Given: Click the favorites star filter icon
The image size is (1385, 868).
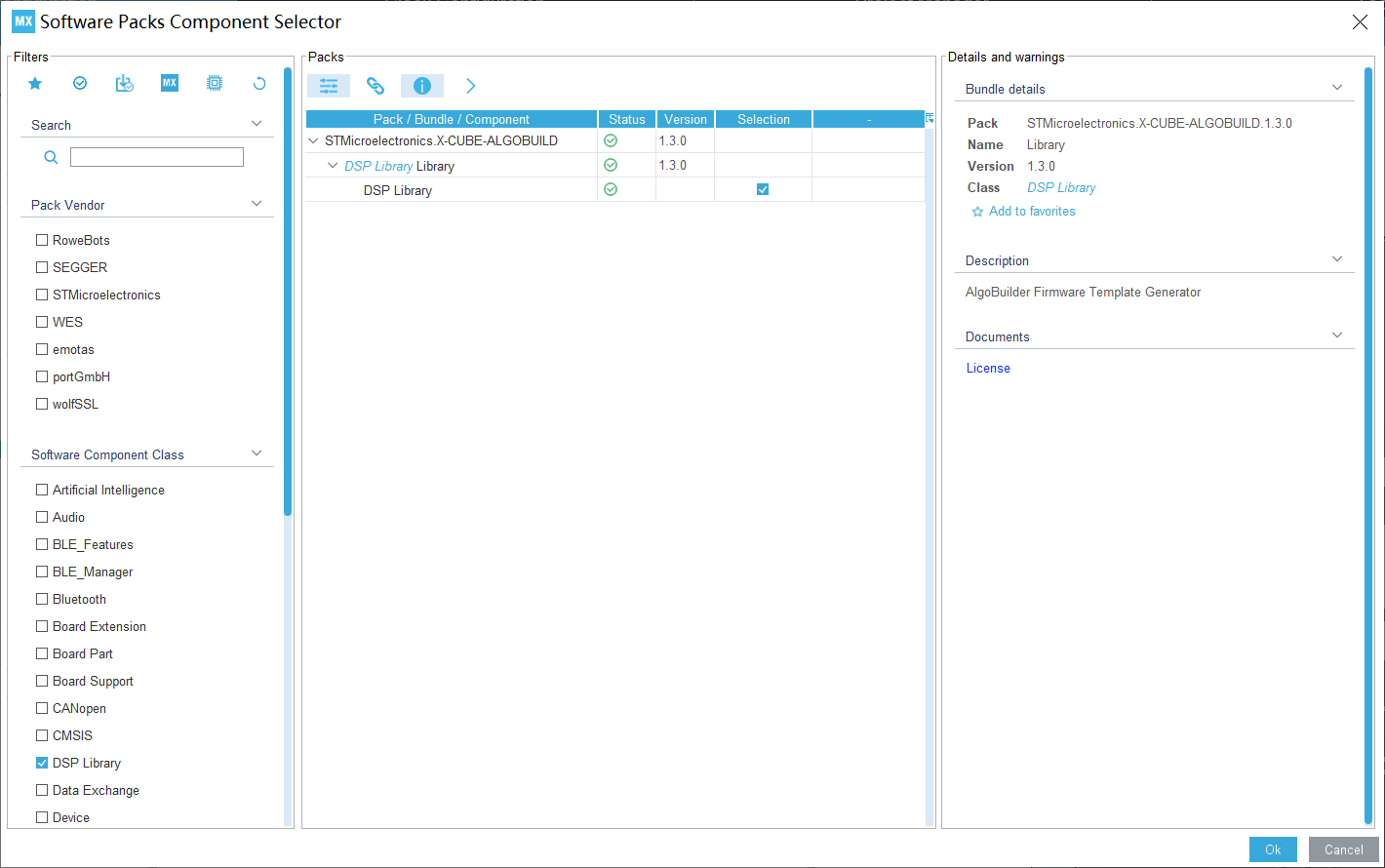Looking at the screenshot, I should (x=35, y=84).
